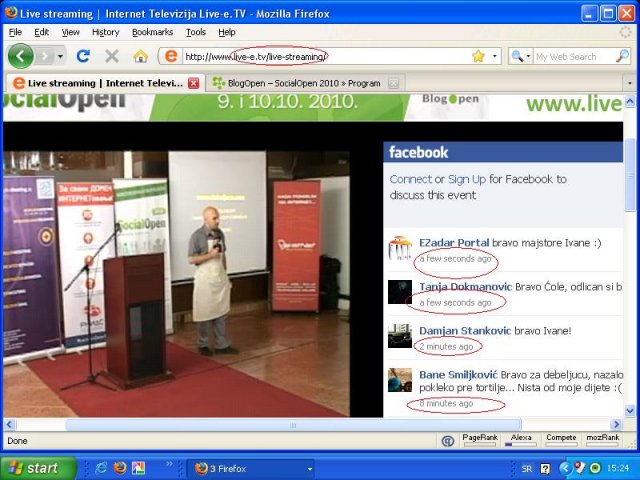
Task: Open the History menu
Action: point(105,32)
